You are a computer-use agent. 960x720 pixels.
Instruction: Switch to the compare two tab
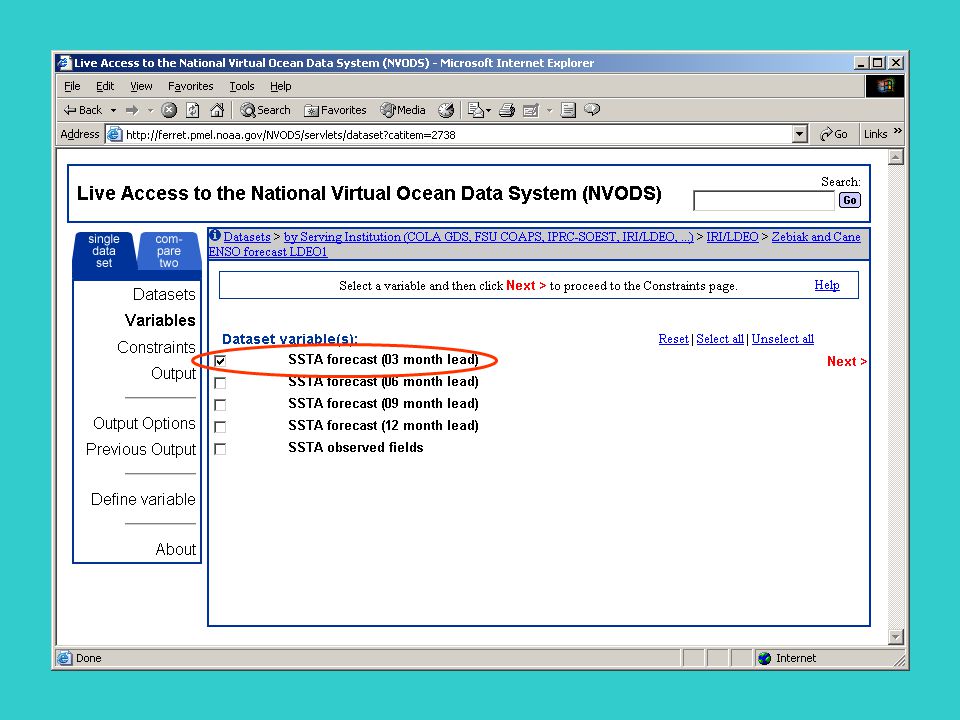[x=169, y=251]
